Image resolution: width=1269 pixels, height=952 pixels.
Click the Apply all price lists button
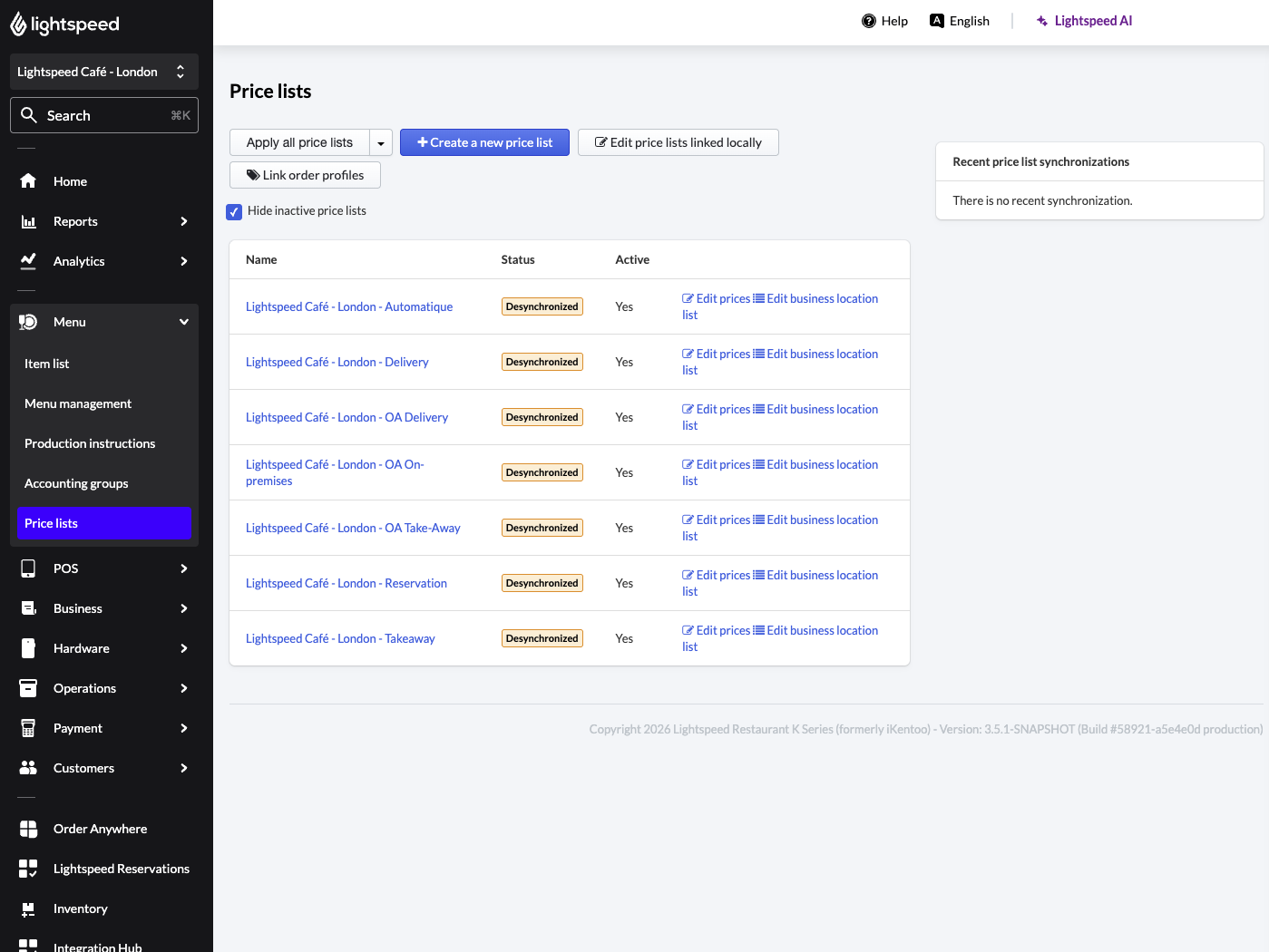click(299, 142)
